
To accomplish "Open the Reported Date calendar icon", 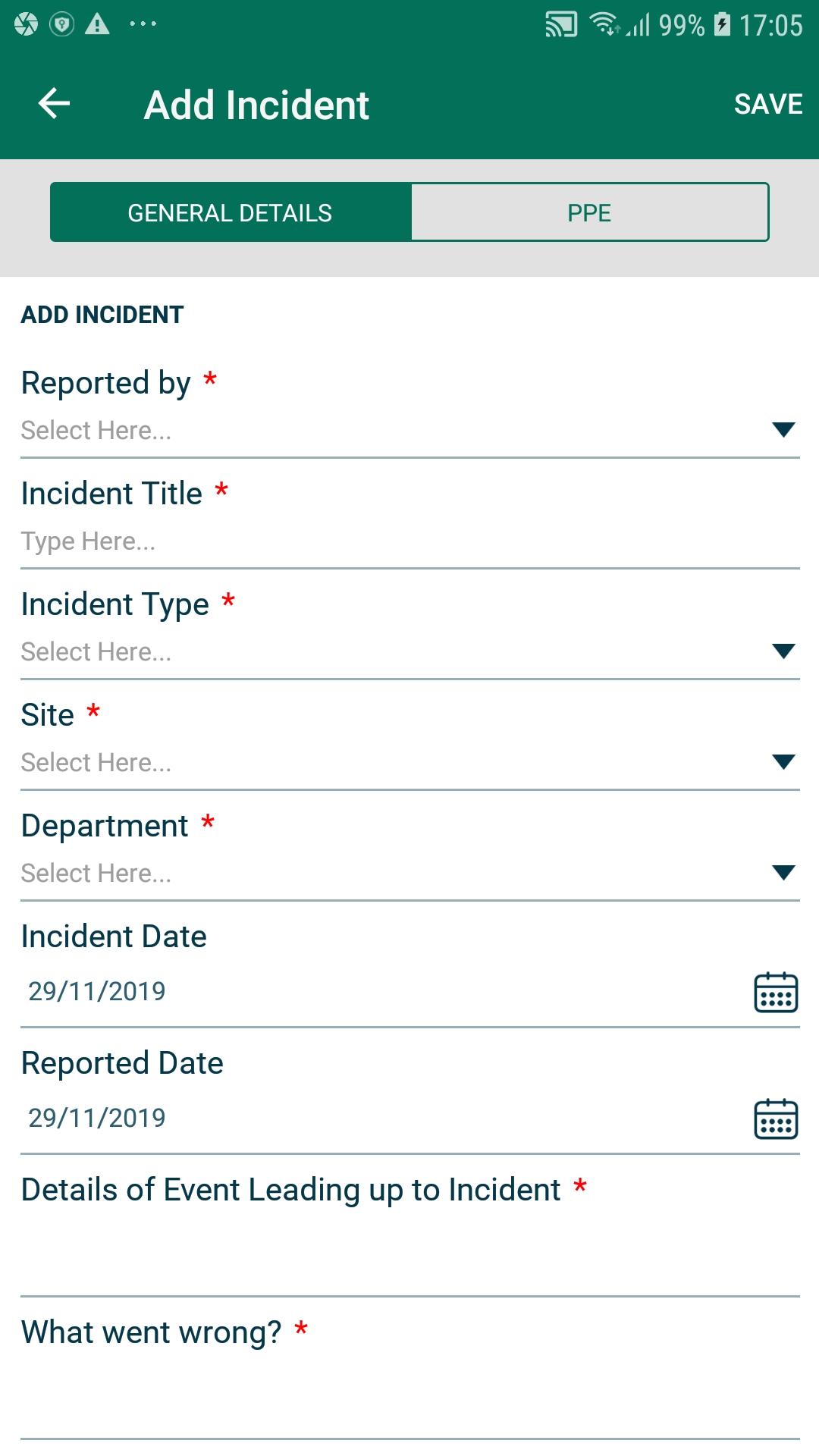I will click(775, 1119).
